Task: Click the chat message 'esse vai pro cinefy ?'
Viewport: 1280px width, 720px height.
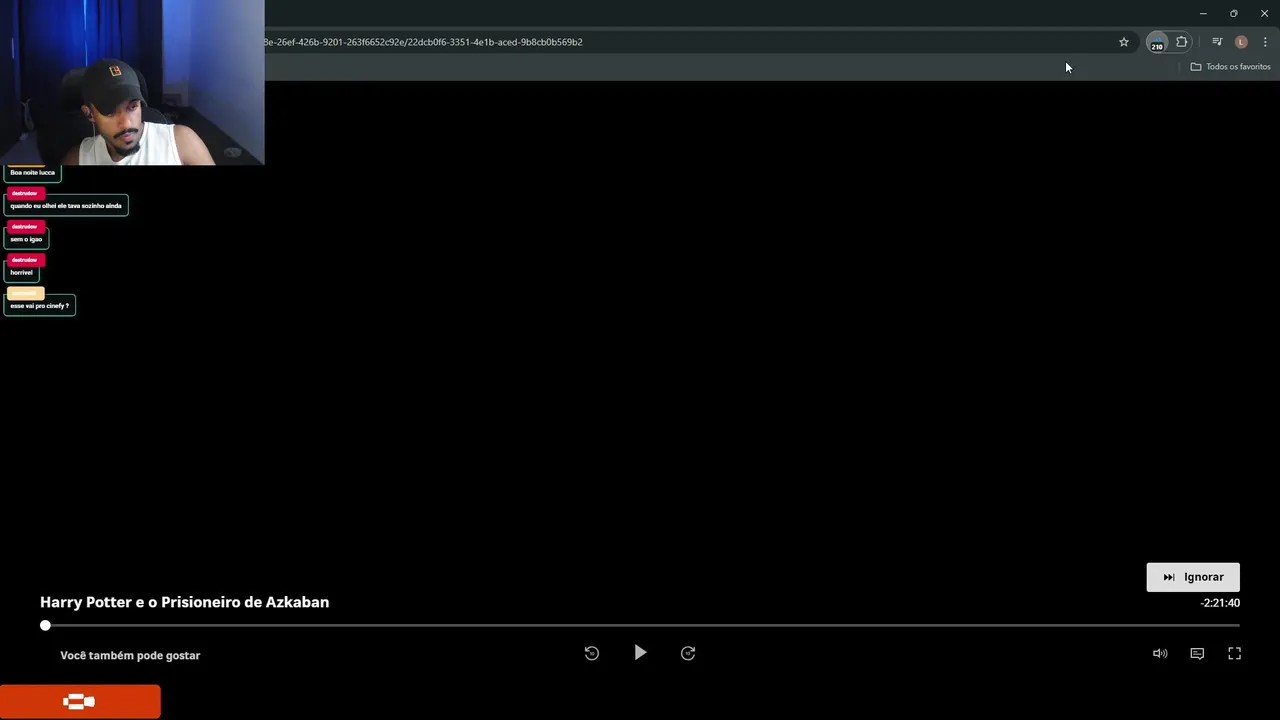Action: [x=40, y=305]
